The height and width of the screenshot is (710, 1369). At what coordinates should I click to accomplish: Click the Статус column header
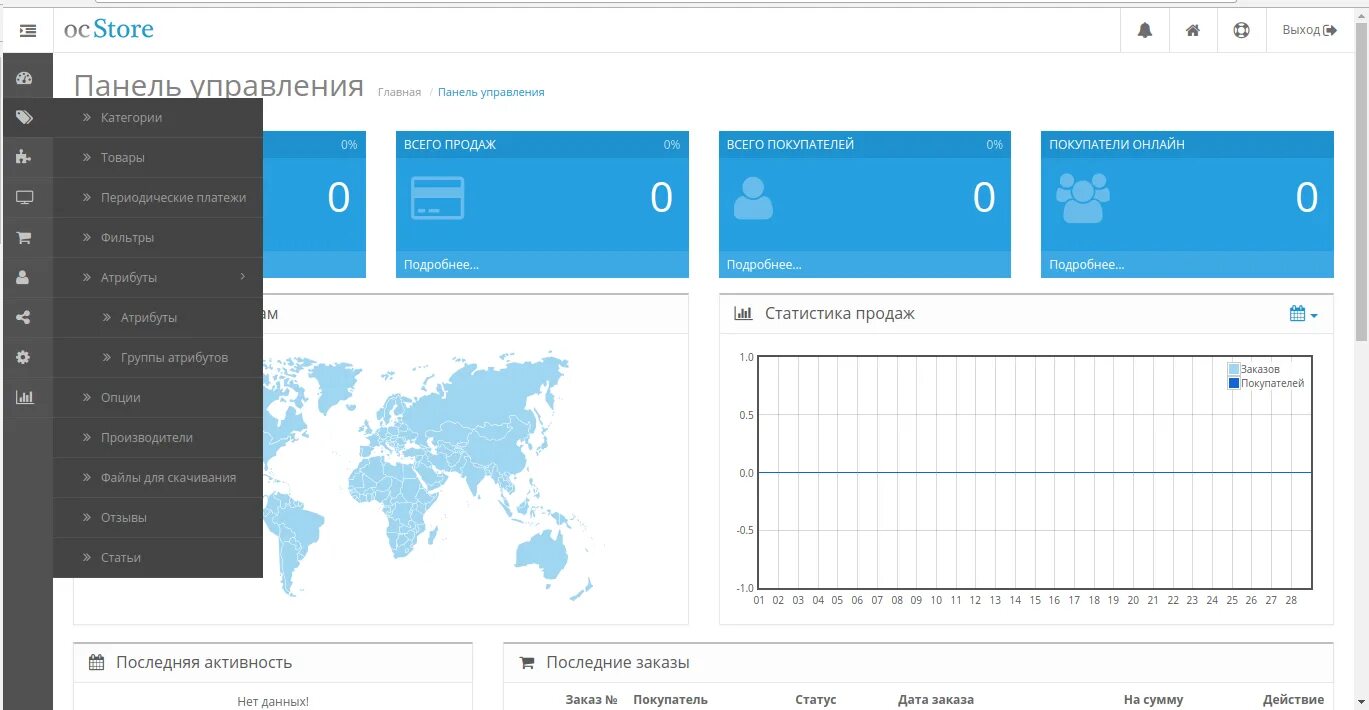[x=816, y=700]
